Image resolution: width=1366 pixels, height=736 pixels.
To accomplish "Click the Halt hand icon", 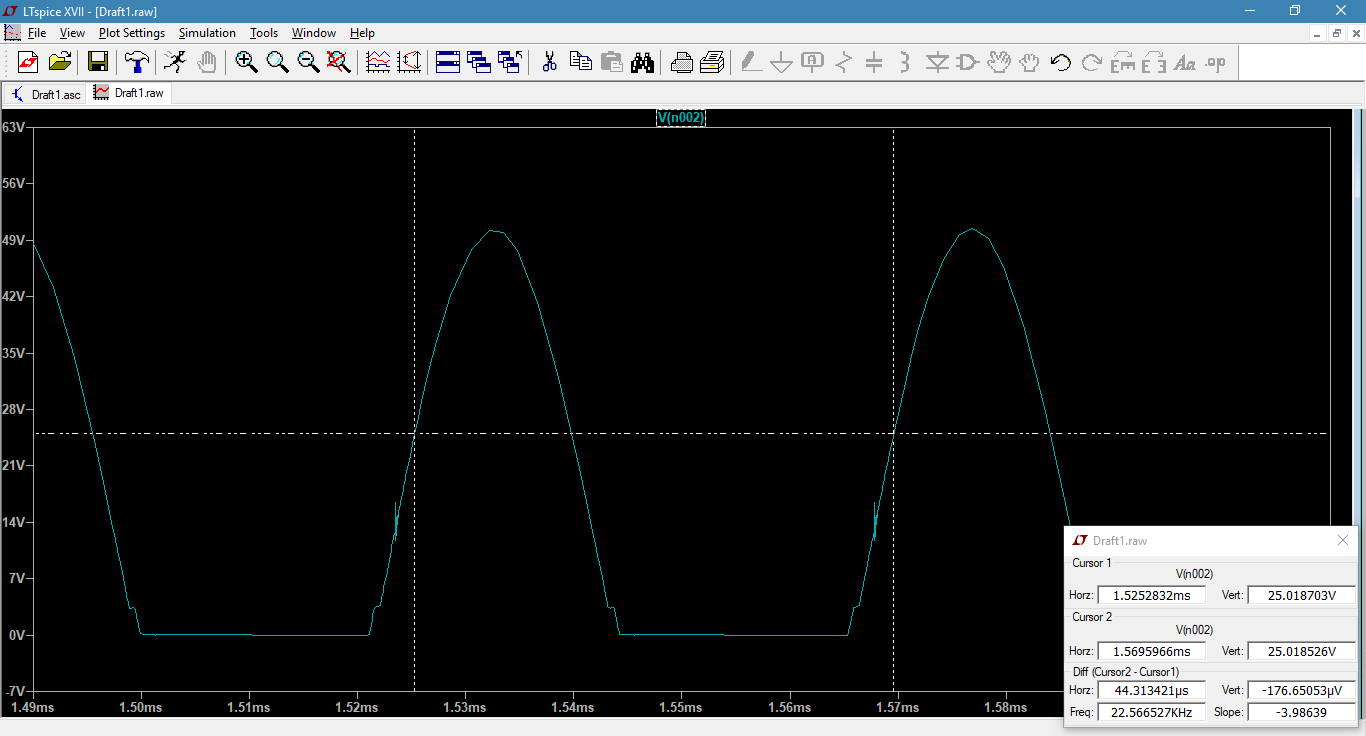I will pyautogui.click(x=207, y=62).
